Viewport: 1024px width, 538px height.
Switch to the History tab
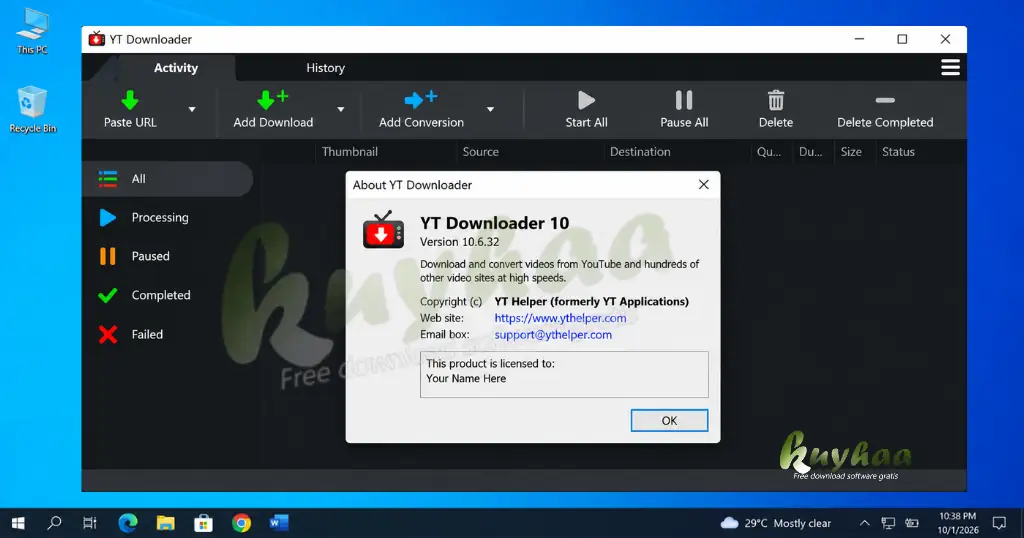pyautogui.click(x=325, y=68)
